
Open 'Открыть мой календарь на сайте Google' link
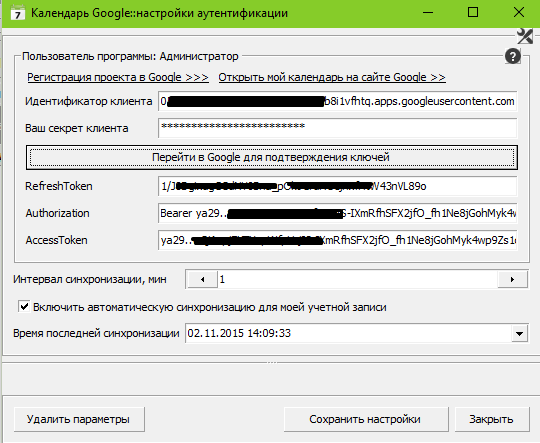pos(332,77)
